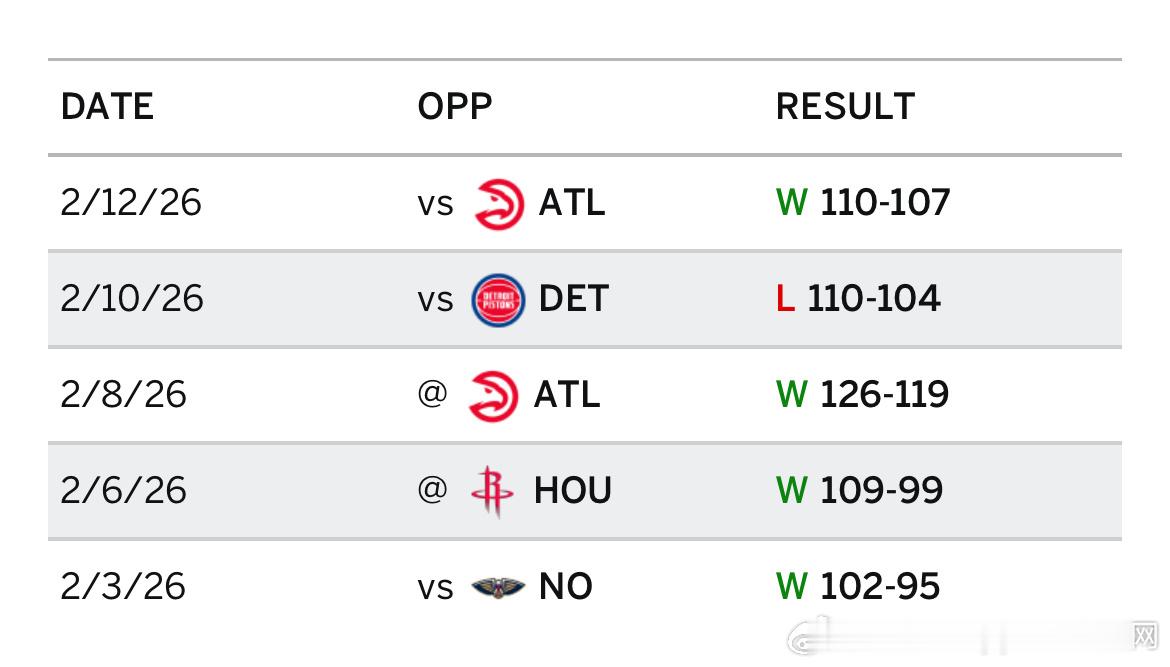View the L 110-104 game result

pyautogui.click(x=858, y=299)
